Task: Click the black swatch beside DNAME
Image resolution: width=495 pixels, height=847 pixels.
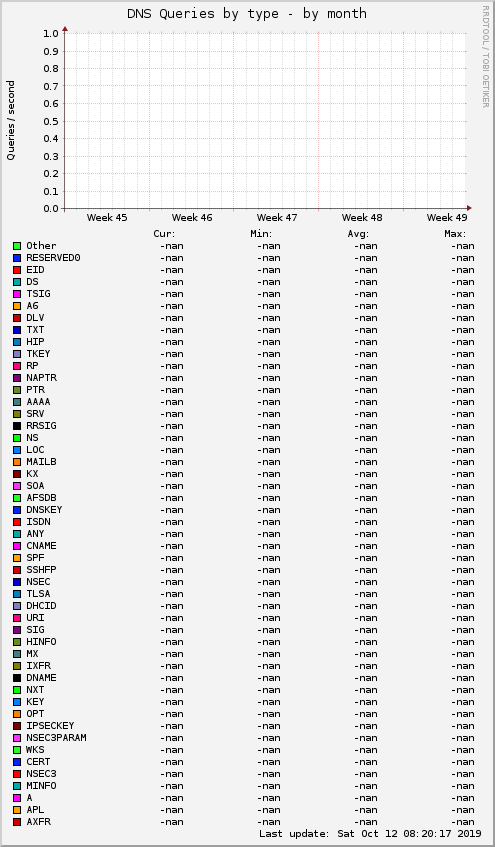Action: 17,678
